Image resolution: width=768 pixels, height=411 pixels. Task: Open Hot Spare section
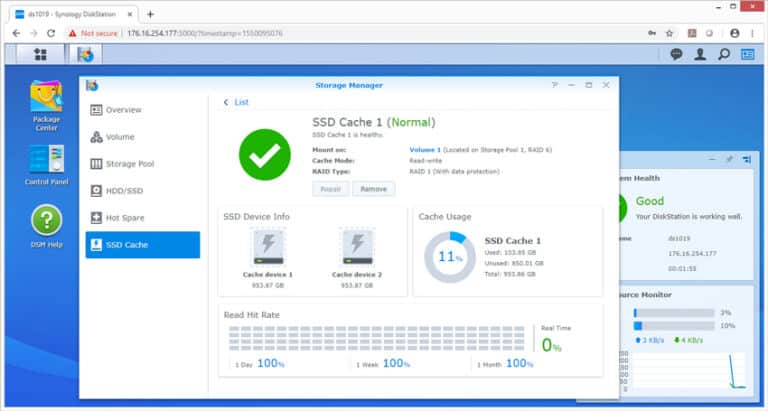pos(143,218)
